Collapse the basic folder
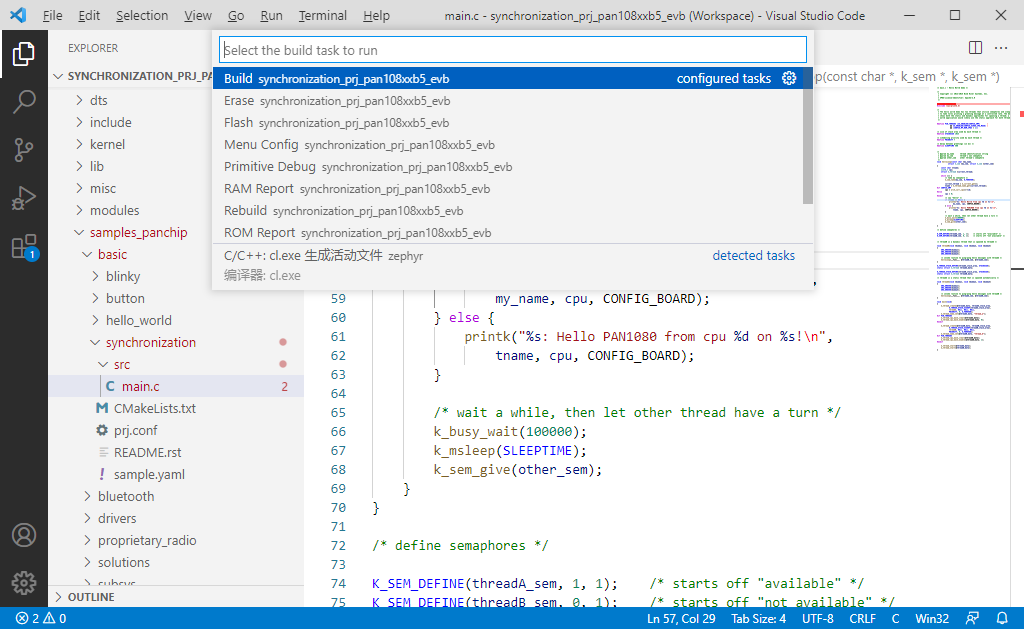The image size is (1024, 629). coord(87,254)
